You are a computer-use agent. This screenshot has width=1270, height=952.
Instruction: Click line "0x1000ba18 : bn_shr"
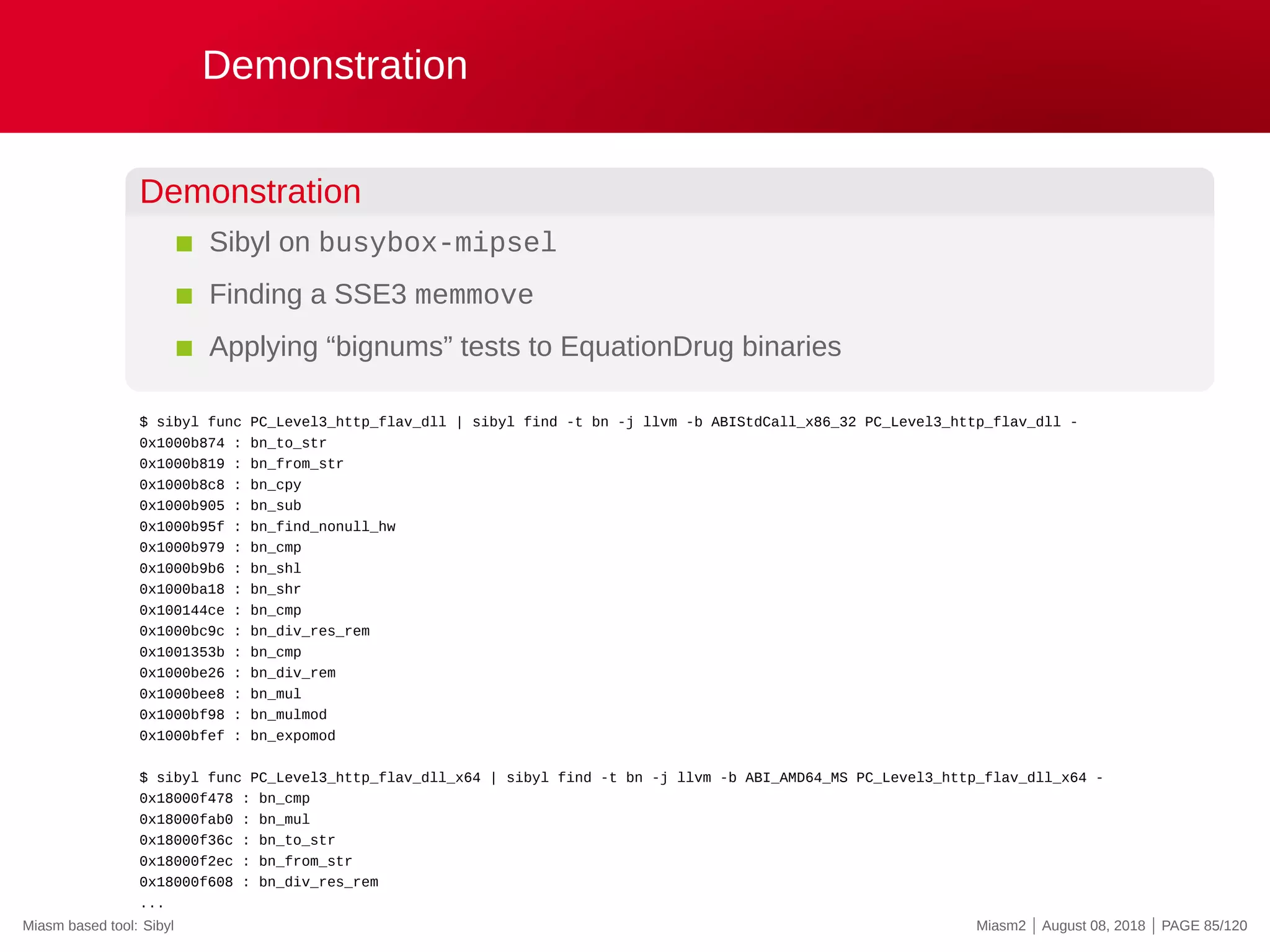click(220, 589)
